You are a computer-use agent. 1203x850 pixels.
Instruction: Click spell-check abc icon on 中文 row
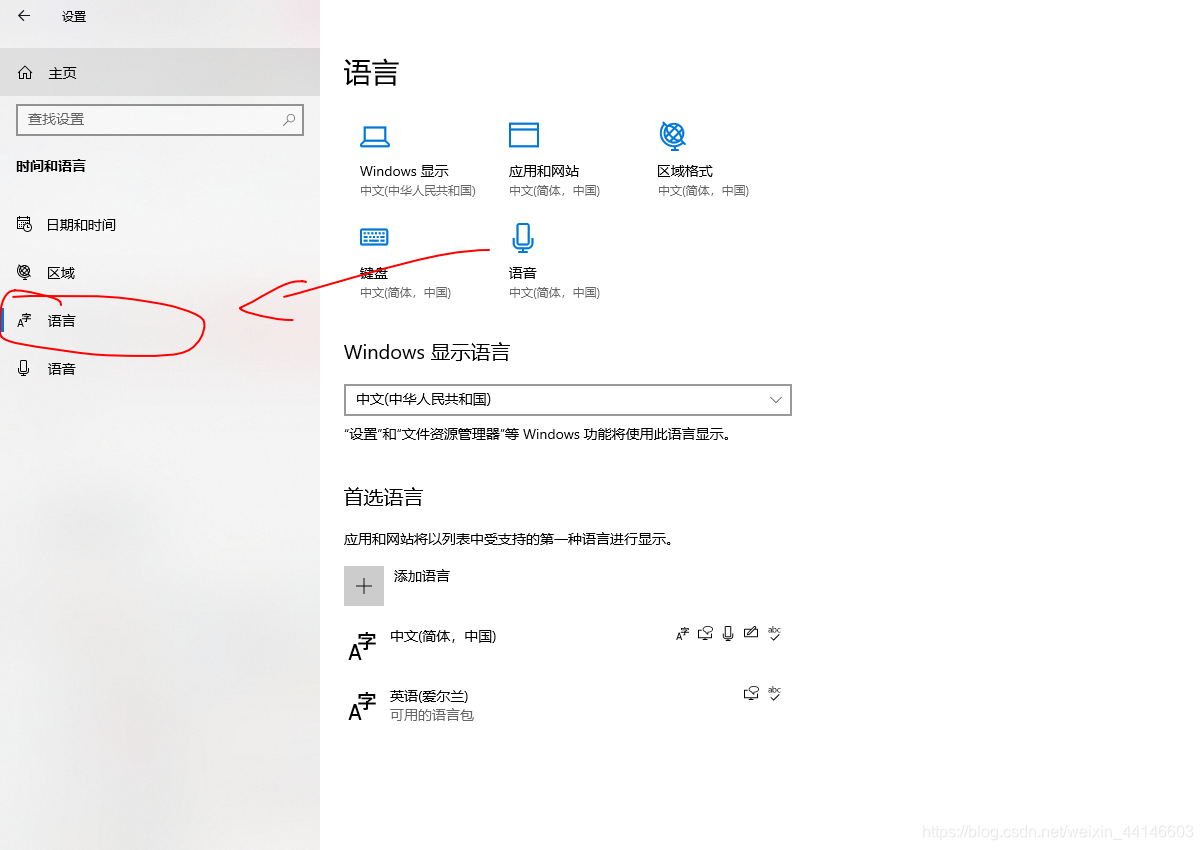(774, 633)
